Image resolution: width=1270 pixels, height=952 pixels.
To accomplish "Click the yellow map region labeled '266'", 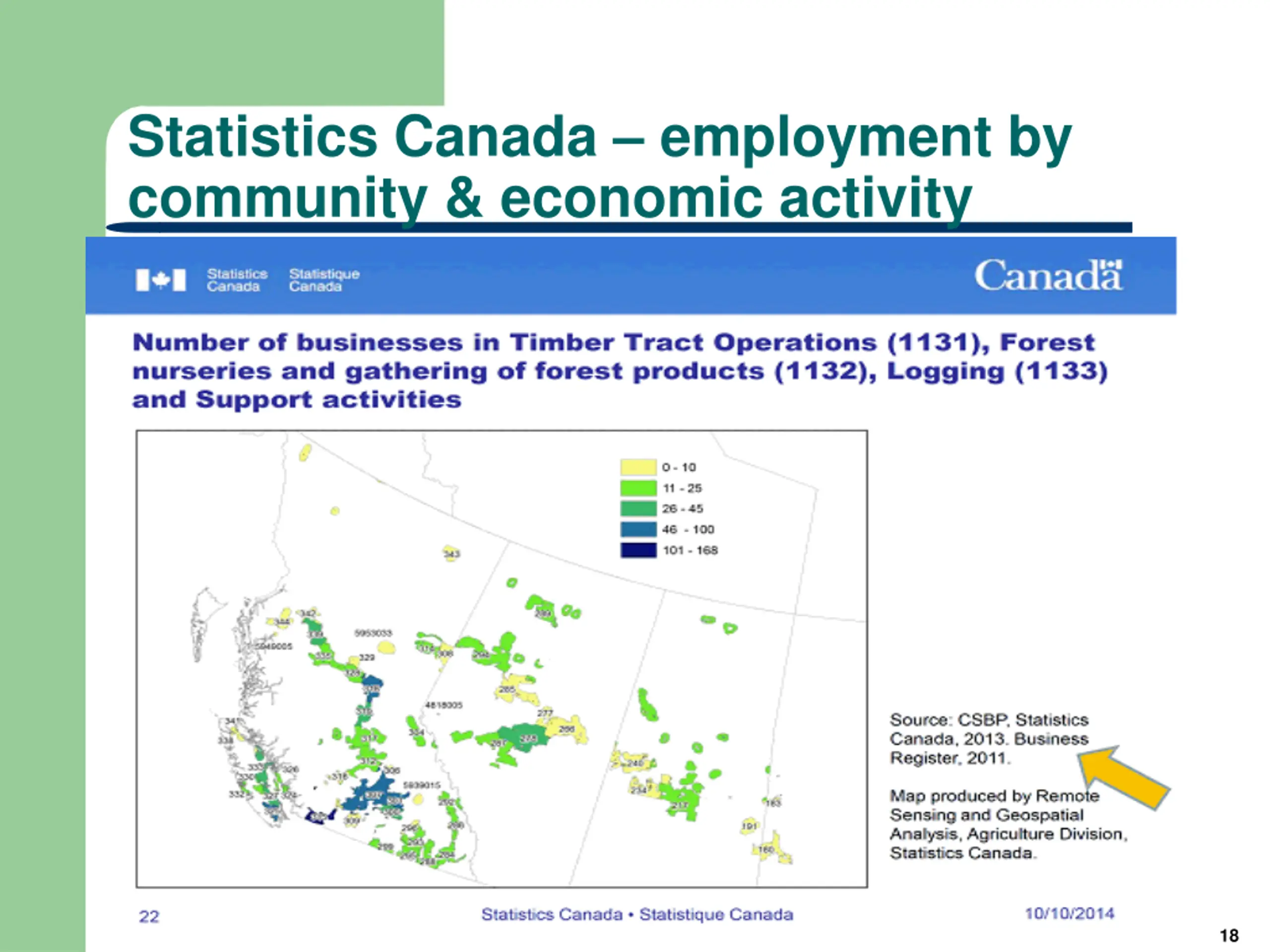I will (x=567, y=729).
